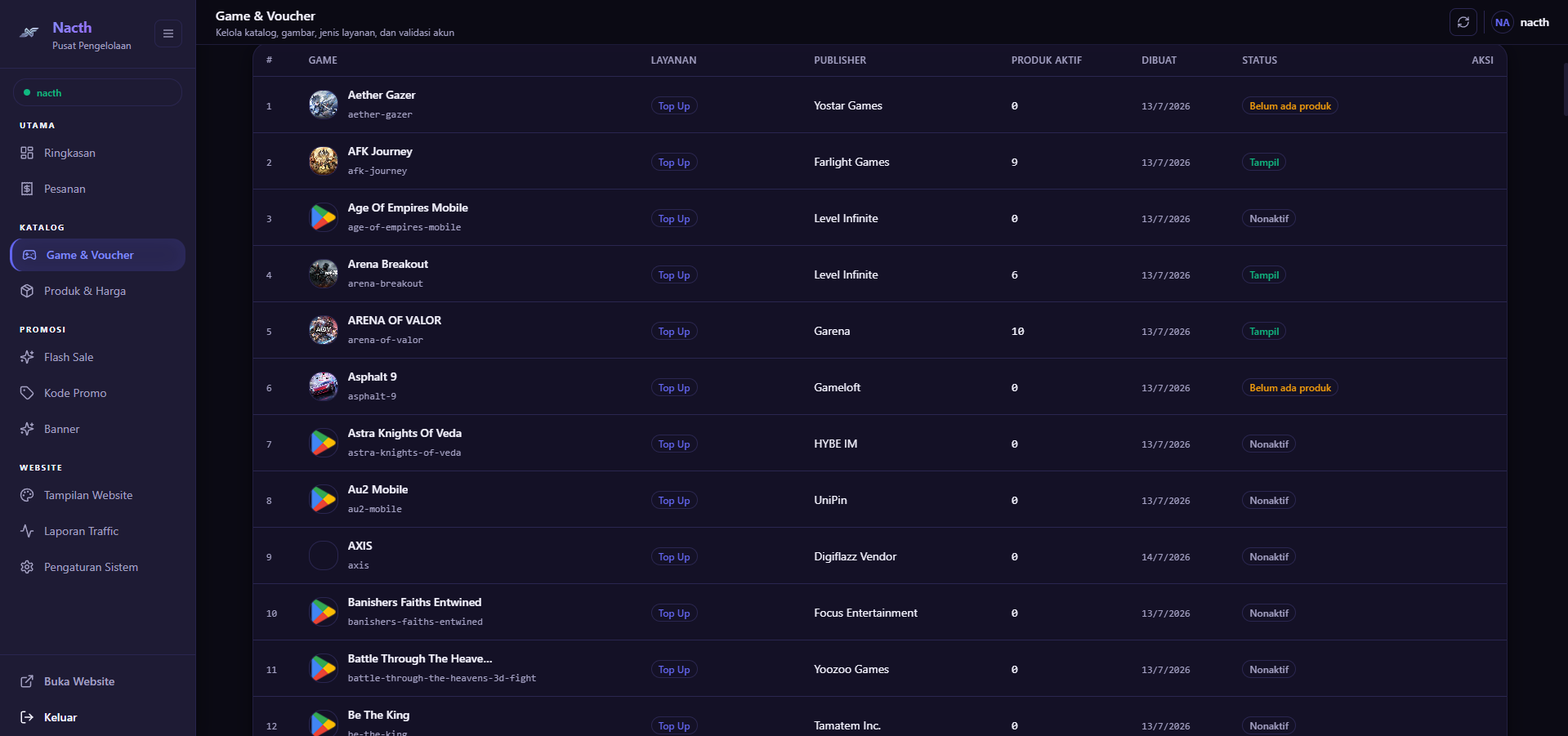Click the AFK Journey game thumbnail
This screenshot has width=1568, height=736.
click(x=324, y=161)
